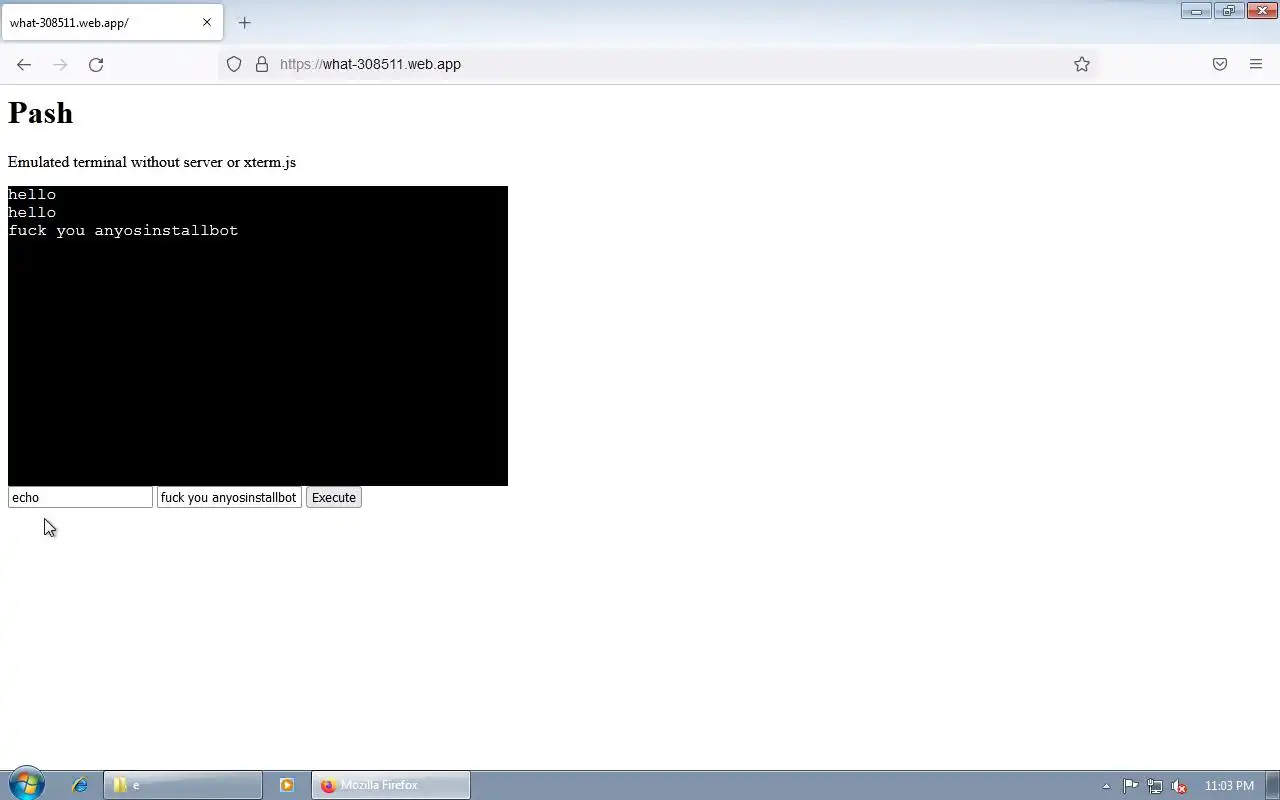Reload the current page
The image size is (1280, 800).
pyautogui.click(x=96, y=64)
